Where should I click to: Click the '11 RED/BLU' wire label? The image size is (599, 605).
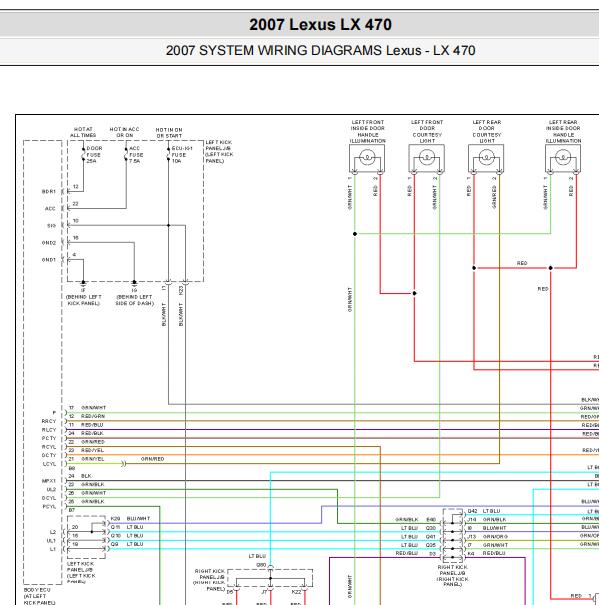86,425
